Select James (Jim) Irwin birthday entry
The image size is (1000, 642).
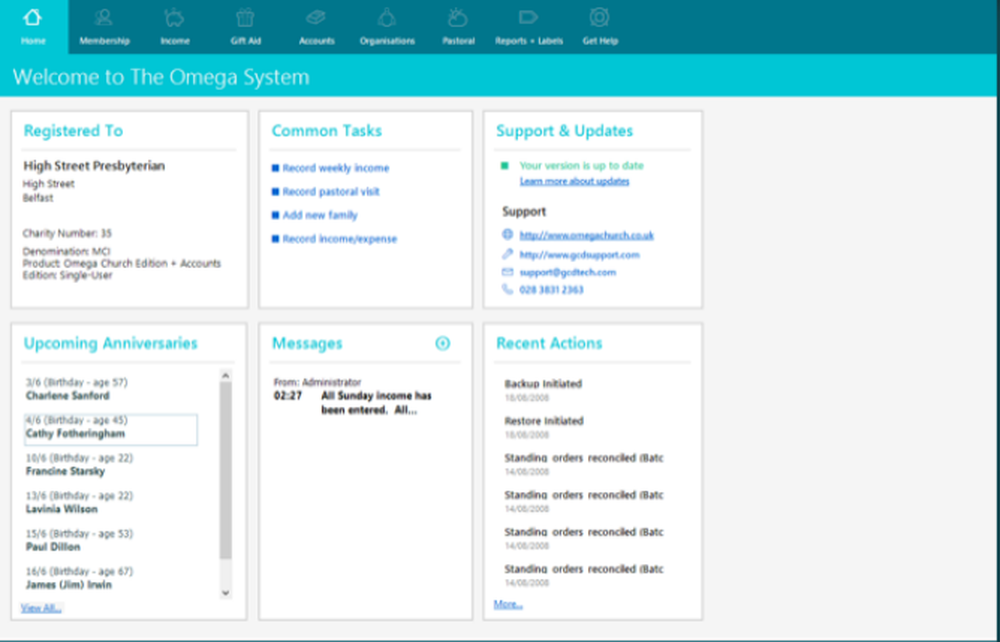click(x=112, y=578)
